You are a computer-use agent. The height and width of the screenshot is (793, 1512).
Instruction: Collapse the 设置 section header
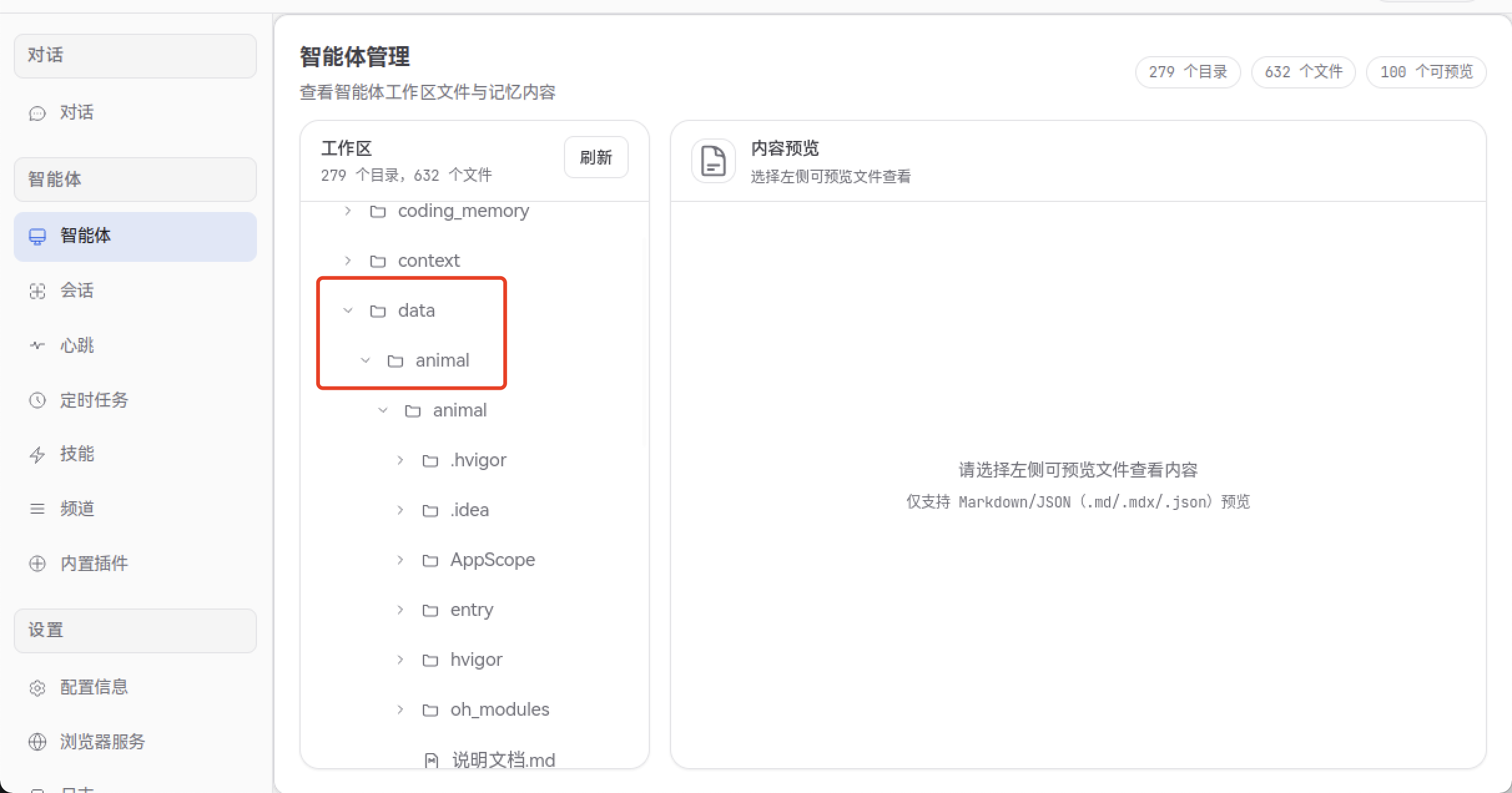(135, 631)
